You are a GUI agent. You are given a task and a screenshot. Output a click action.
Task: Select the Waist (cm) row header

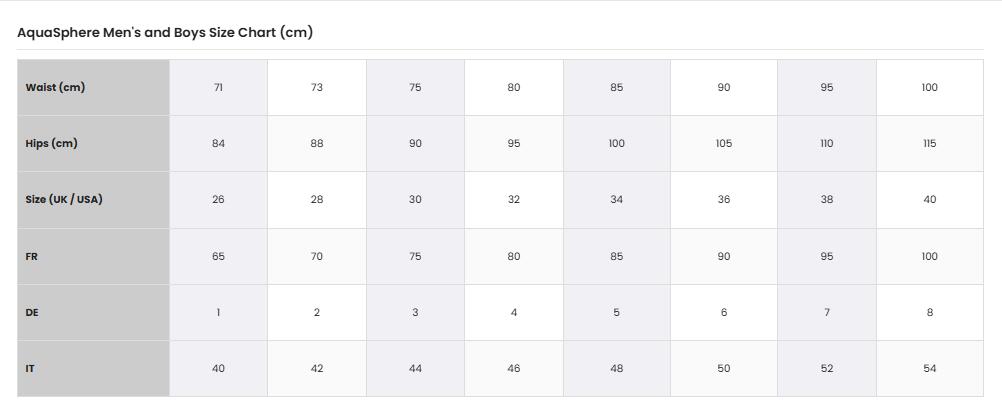[93, 88]
